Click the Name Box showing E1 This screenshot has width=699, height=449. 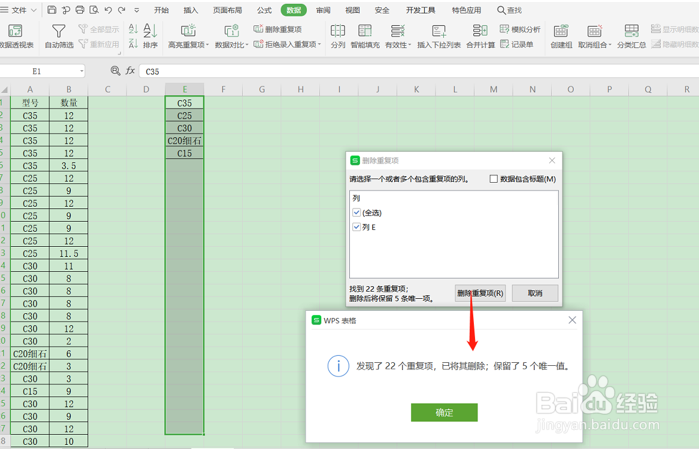click(37, 71)
